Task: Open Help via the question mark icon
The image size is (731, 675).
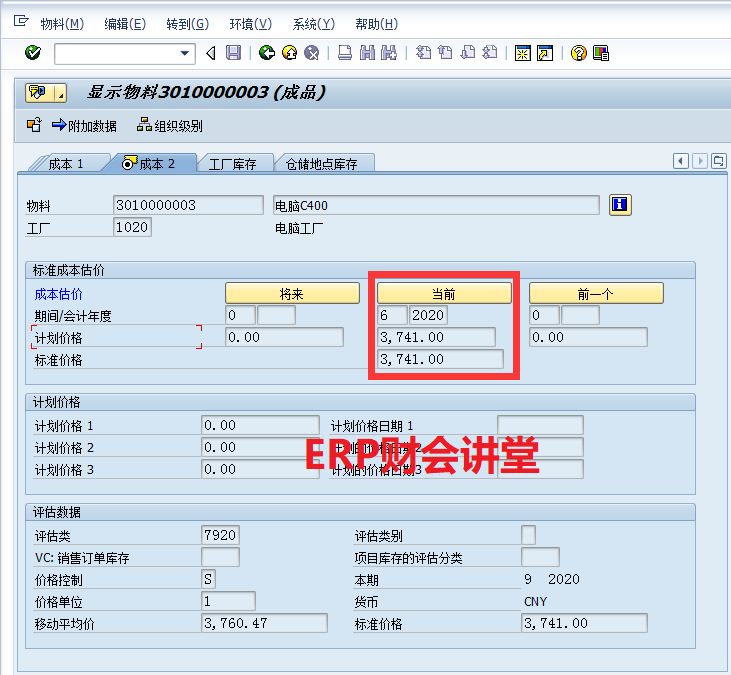Action: 578,53
